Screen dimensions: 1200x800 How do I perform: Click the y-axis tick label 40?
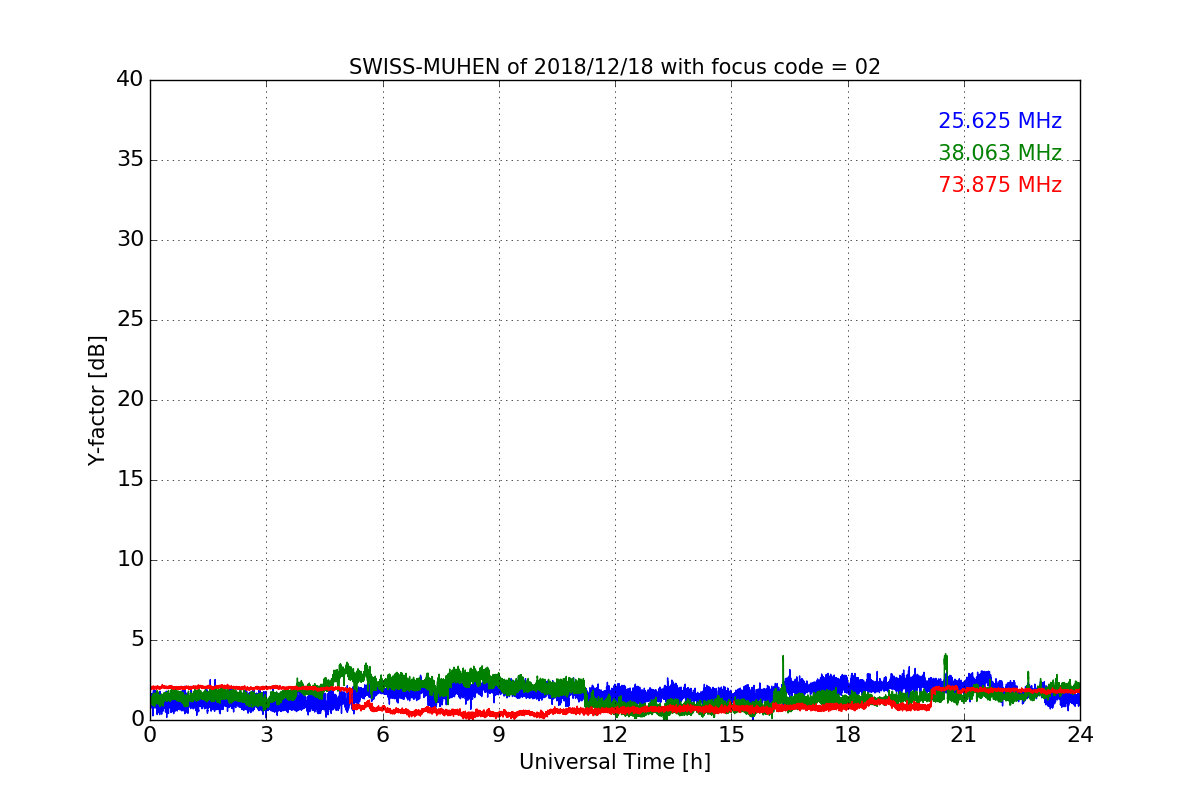[x=130, y=79]
